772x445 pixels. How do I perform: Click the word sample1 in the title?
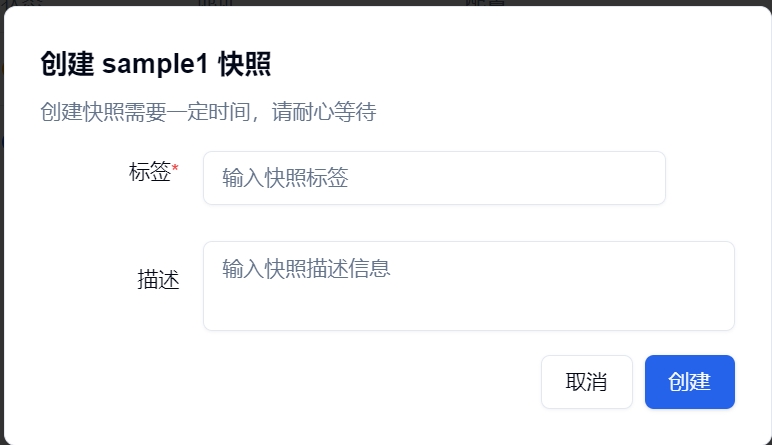[155, 64]
